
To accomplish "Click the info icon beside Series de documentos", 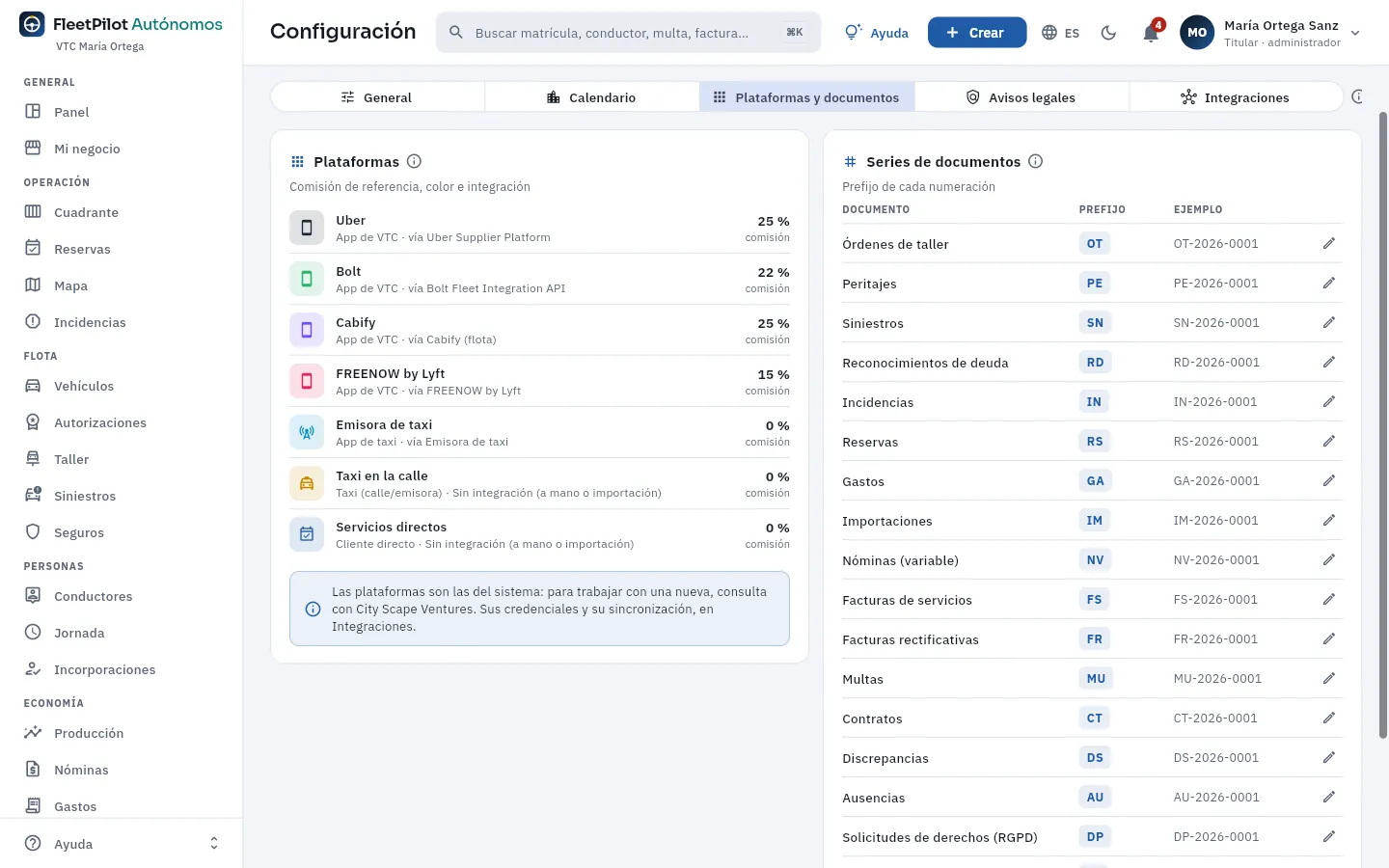I will pos(1035,161).
